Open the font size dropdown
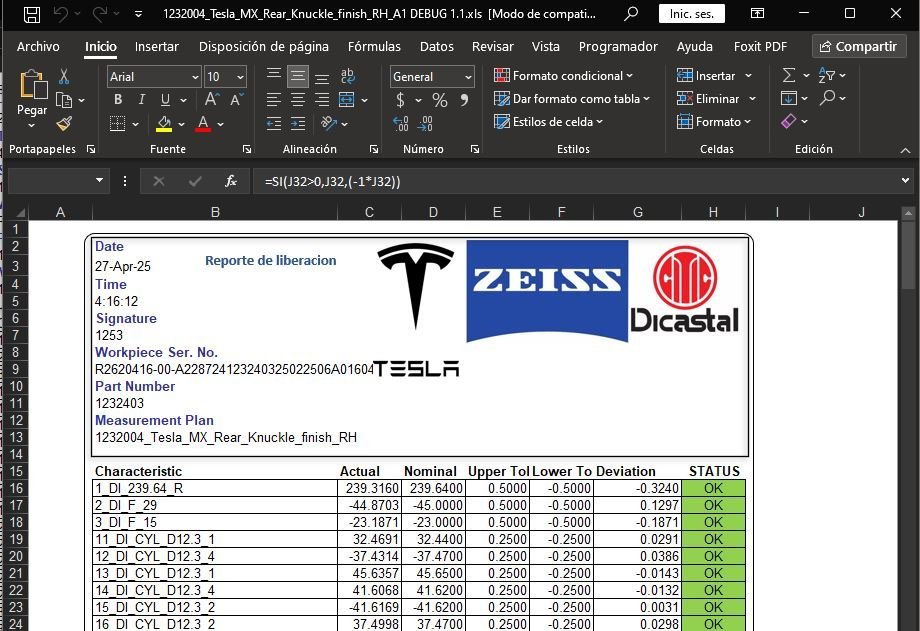The height and width of the screenshot is (631, 920). pyautogui.click(x=240, y=77)
